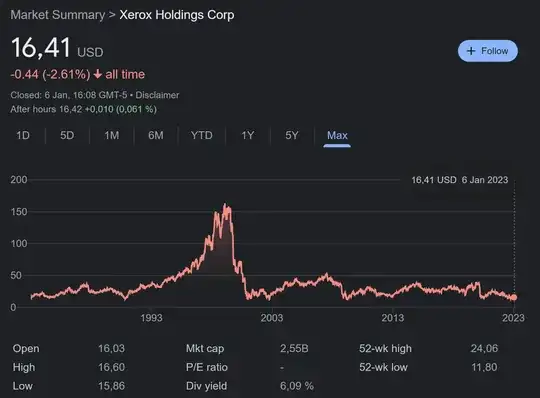
Task: Click the Low value 15,86
Action: tap(111, 386)
